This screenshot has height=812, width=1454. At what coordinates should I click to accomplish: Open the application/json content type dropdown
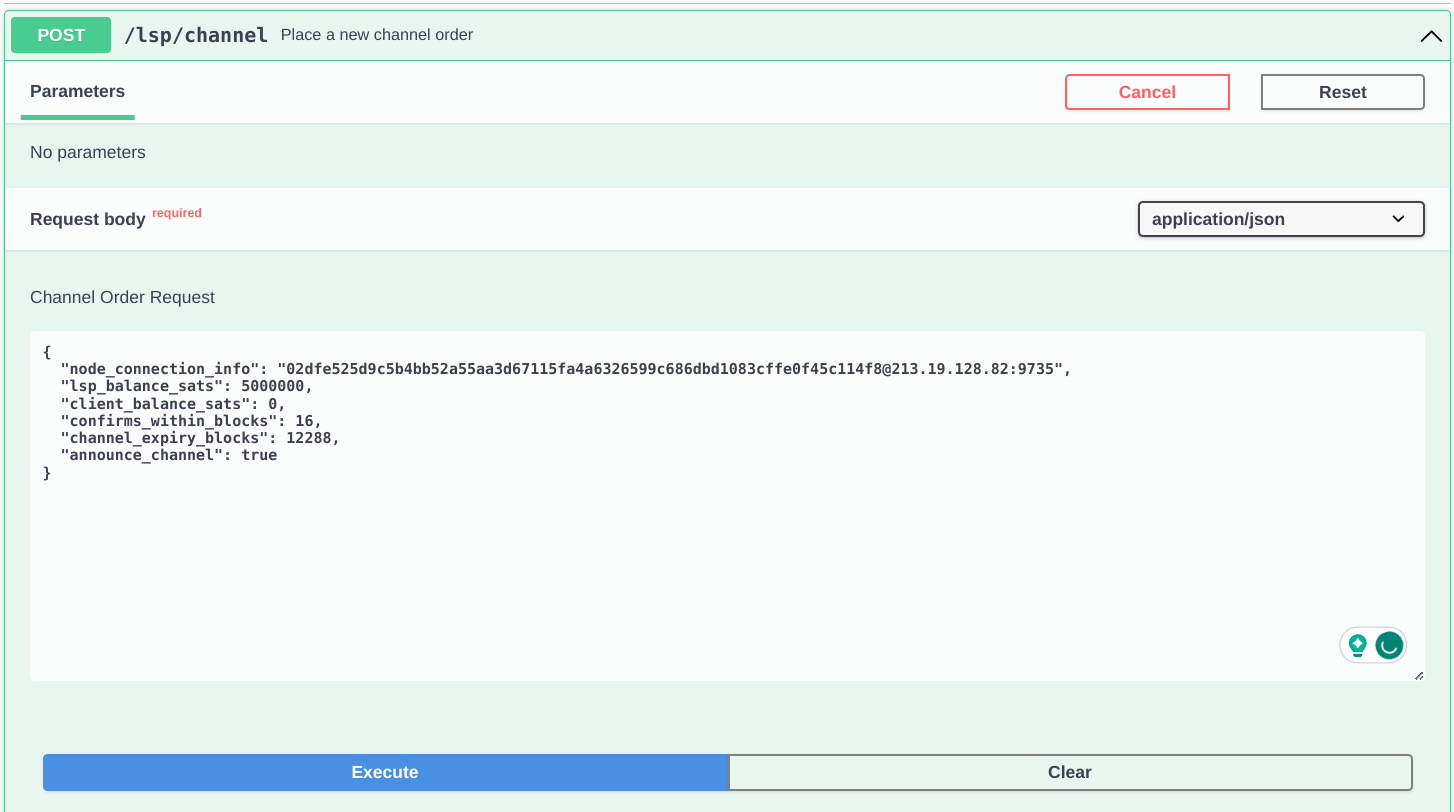[x=1281, y=219]
